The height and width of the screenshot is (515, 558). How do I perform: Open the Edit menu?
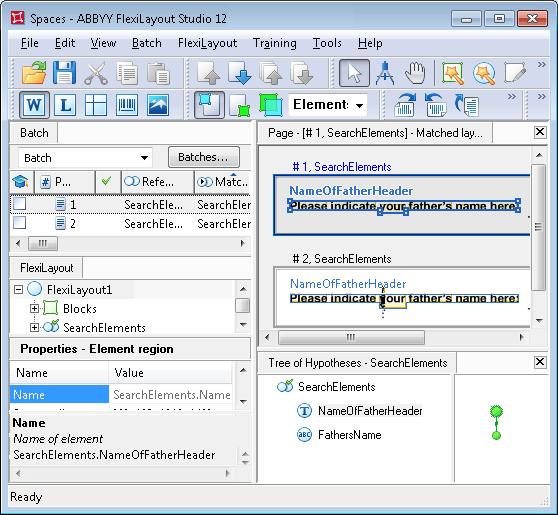[65, 43]
